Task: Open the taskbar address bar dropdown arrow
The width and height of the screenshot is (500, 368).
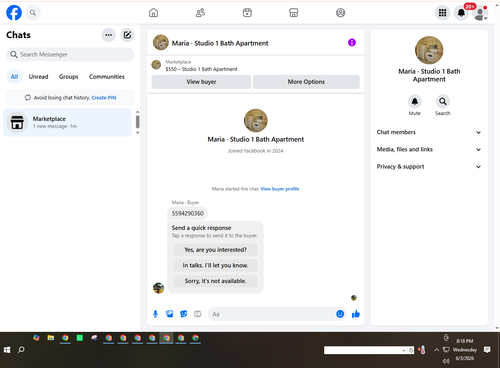Action: (x=403, y=350)
